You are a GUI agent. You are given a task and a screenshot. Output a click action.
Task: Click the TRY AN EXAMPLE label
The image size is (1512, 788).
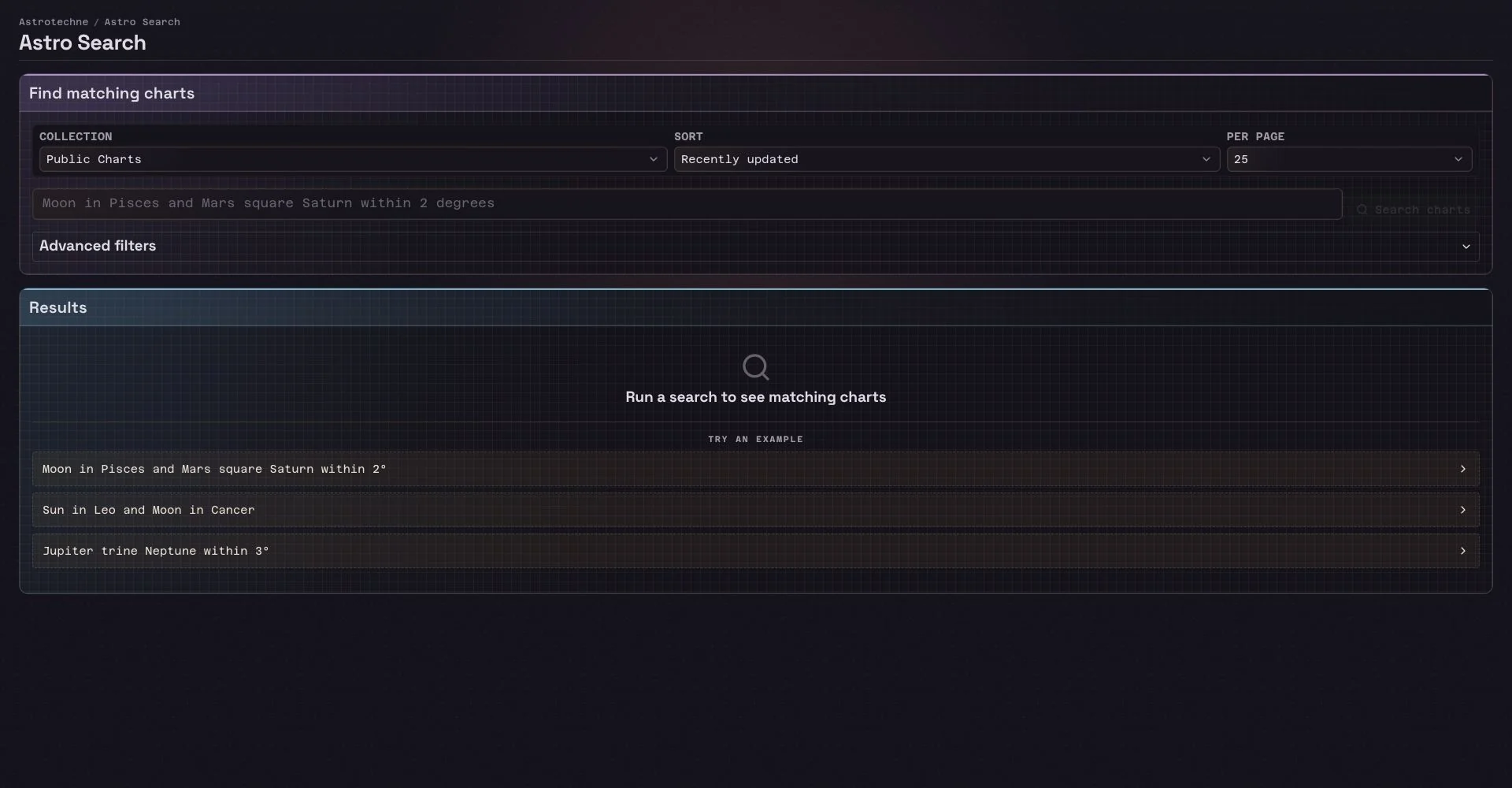(755, 439)
